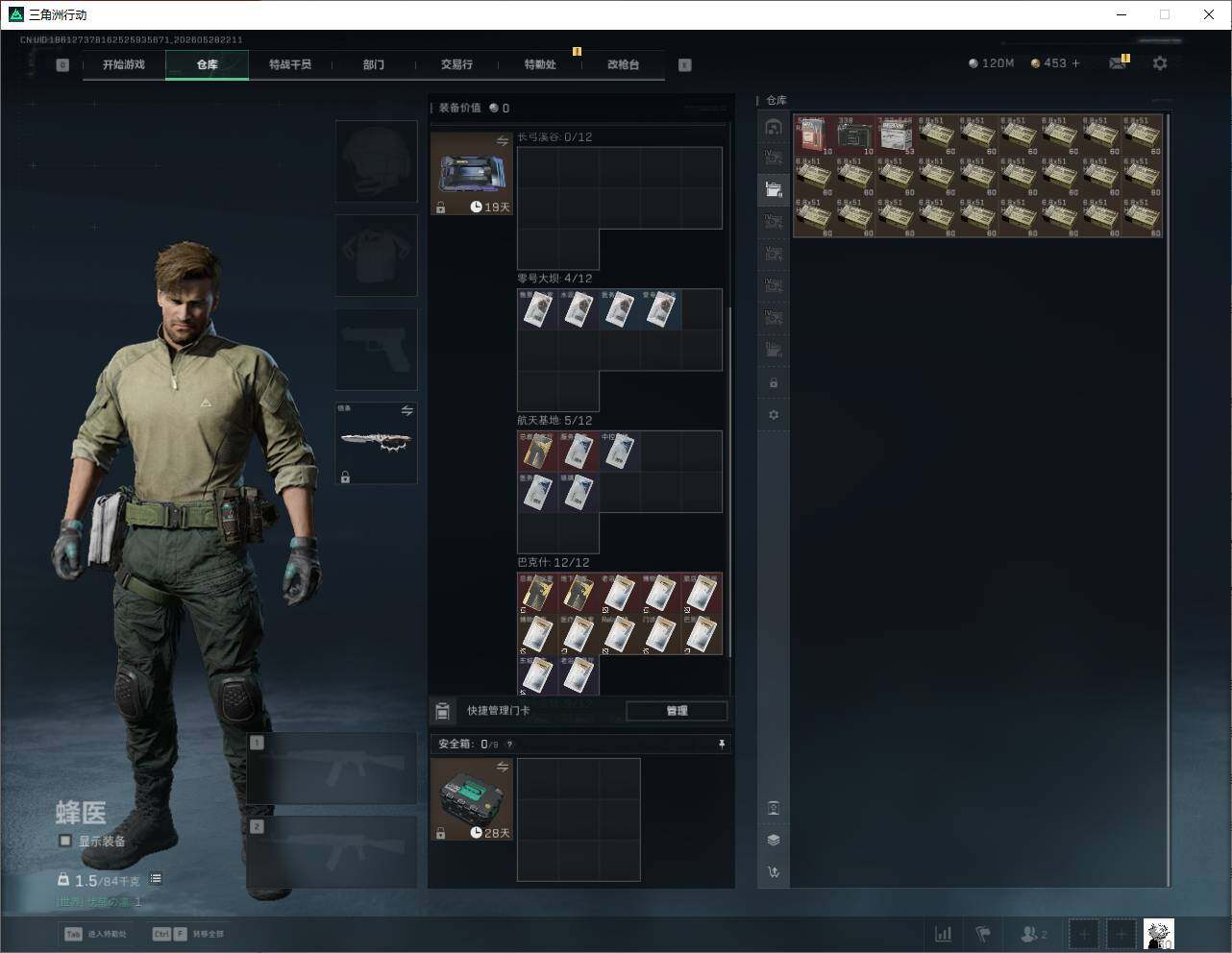Select fourth keycard in 零号大坝 row
Viewport: 1232px width, 953px height.
coord(661,309)
